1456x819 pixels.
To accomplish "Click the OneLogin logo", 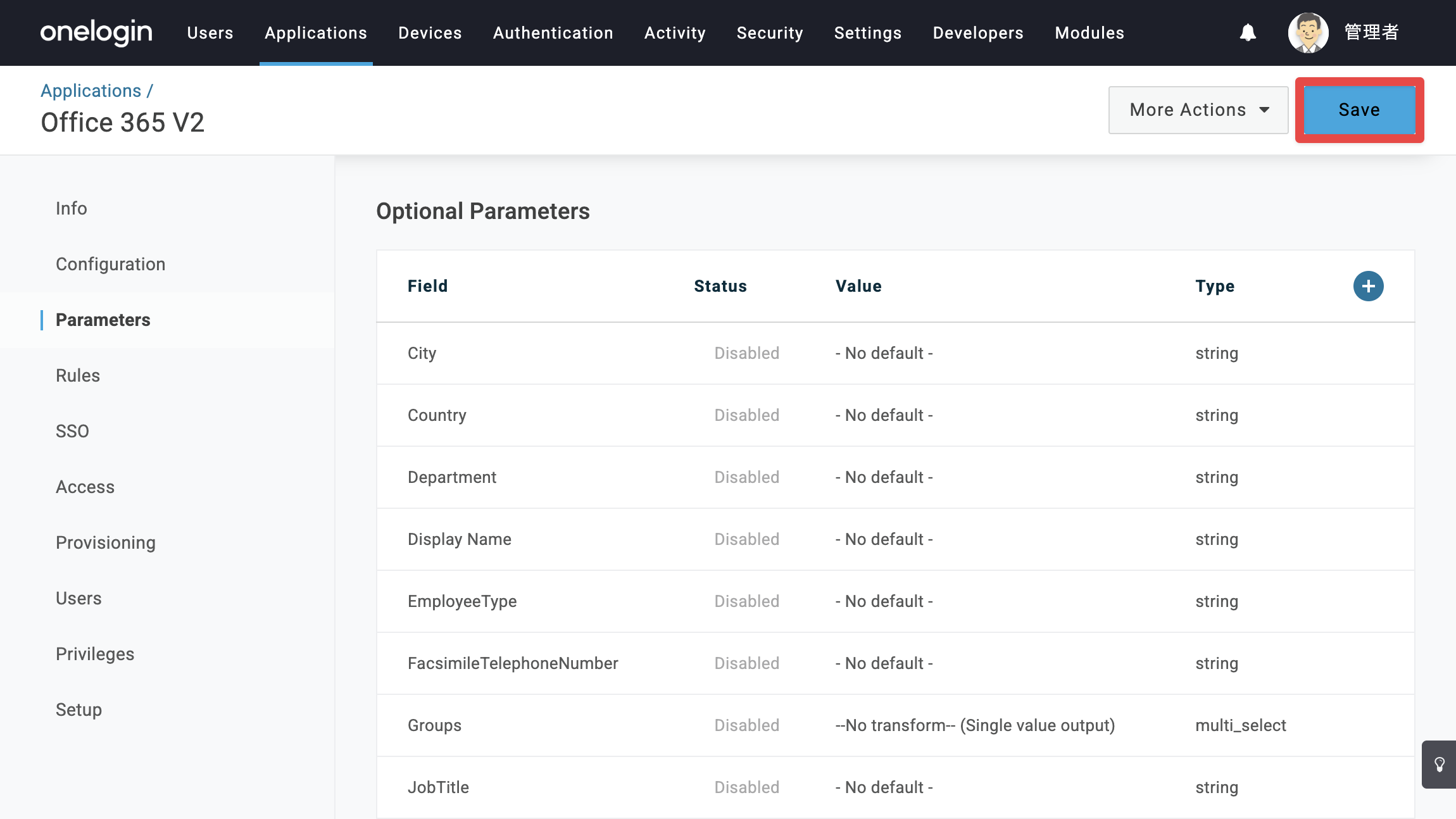I will 96,32.
